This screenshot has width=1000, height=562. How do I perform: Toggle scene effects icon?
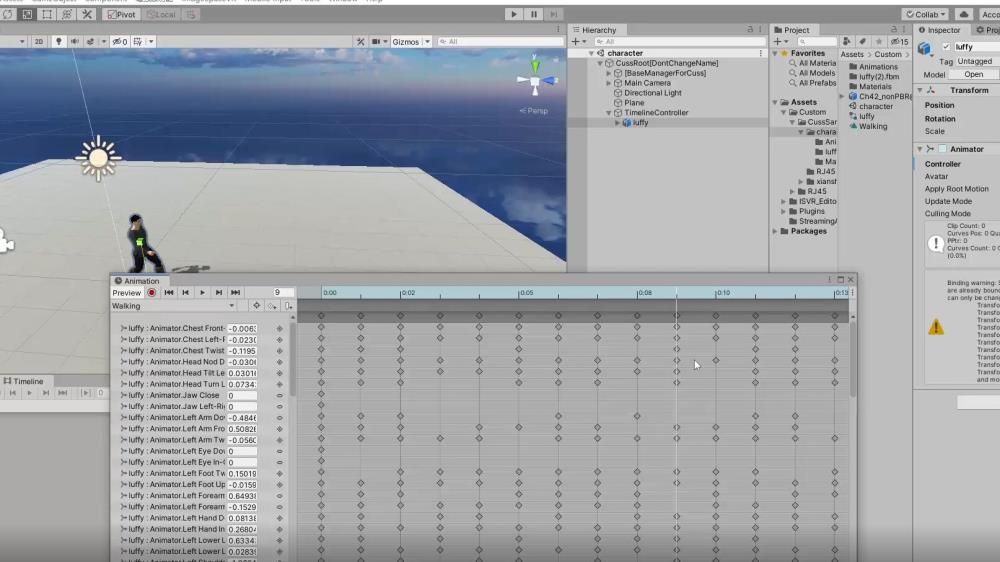click(x=90, y=41)
